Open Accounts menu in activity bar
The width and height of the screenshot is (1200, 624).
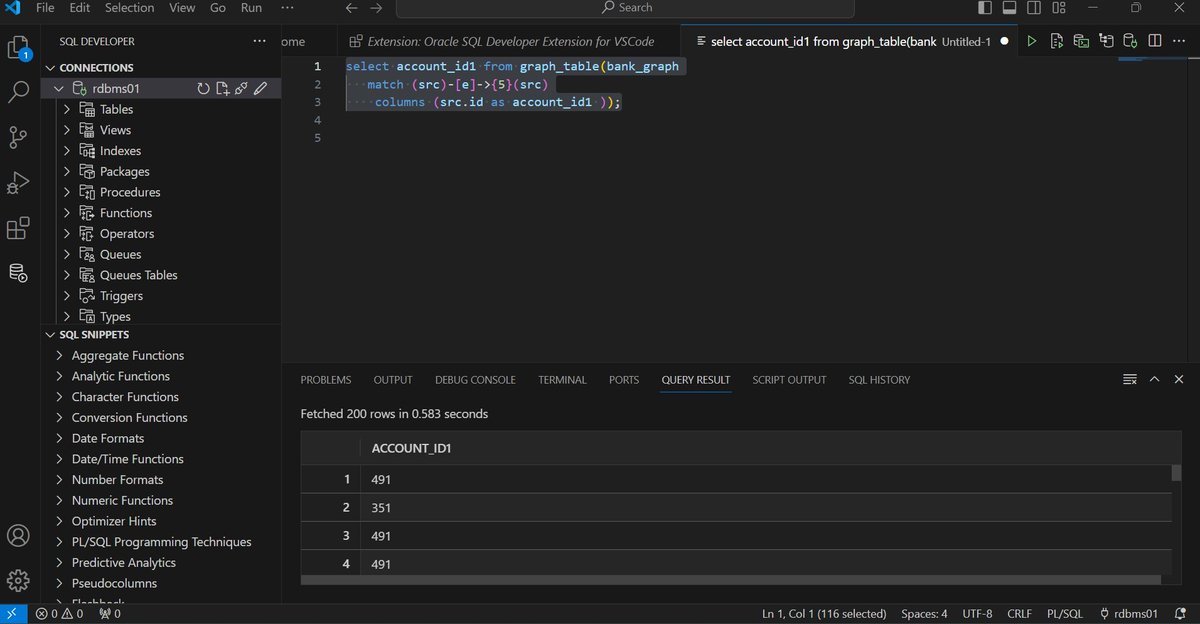pyautogui.click(x=18, y=535)
